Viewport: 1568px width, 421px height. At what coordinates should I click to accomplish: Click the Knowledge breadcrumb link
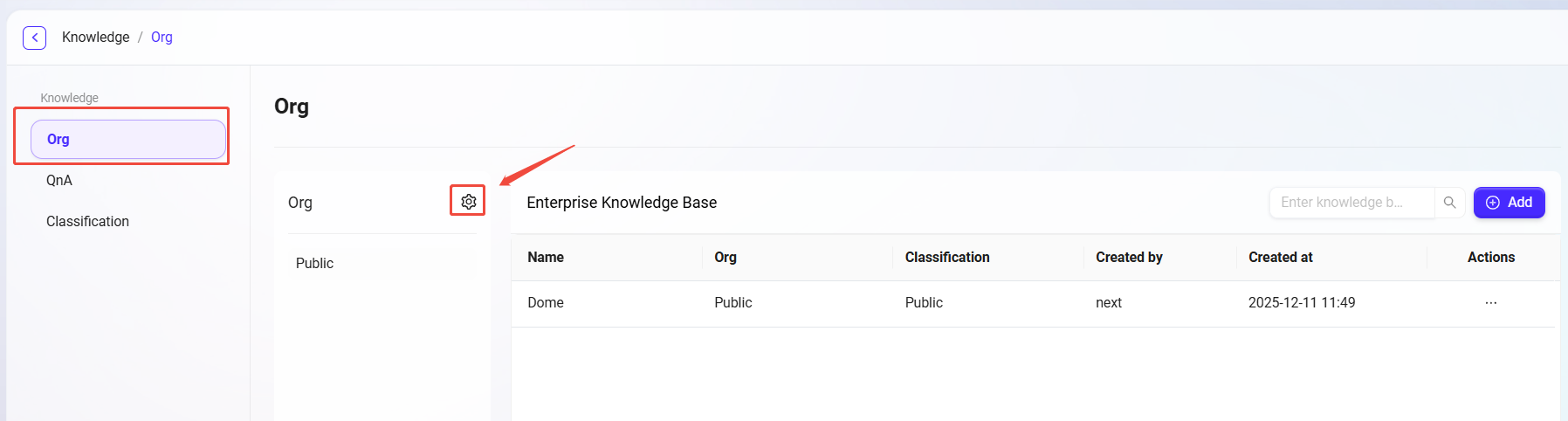pos(95,38)
